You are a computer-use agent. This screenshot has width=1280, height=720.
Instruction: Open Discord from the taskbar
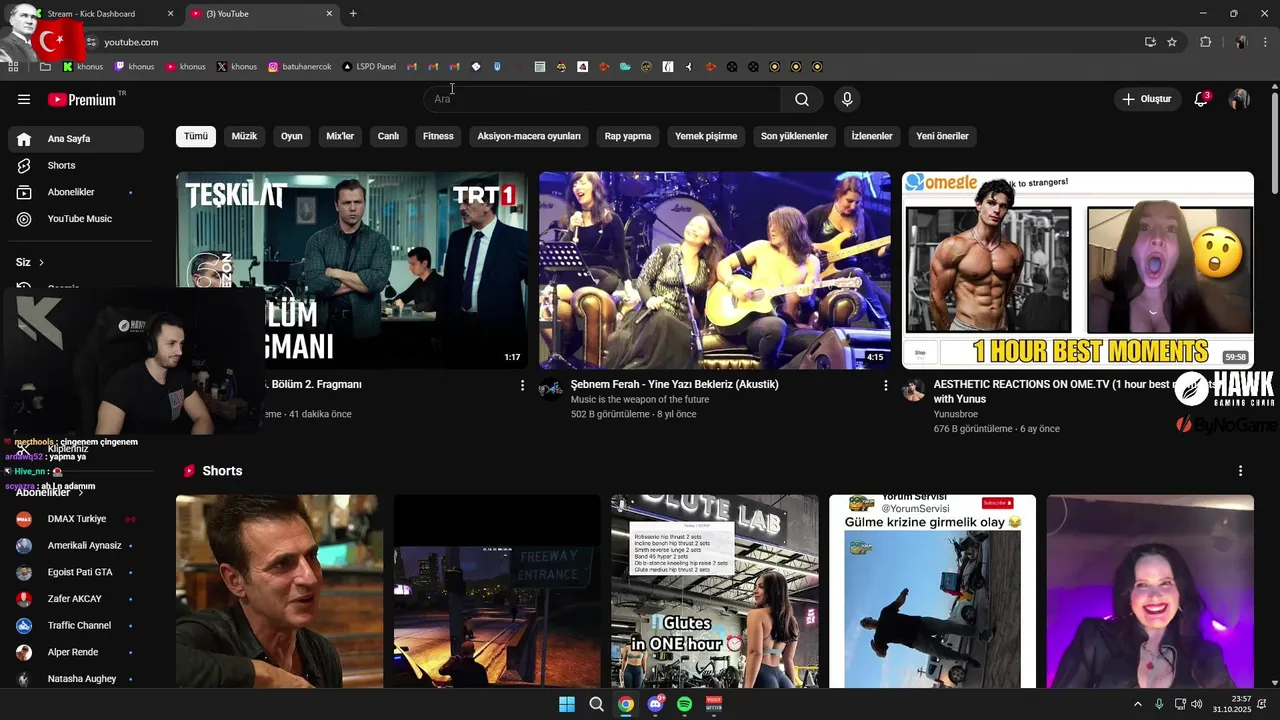coord(655,704)
